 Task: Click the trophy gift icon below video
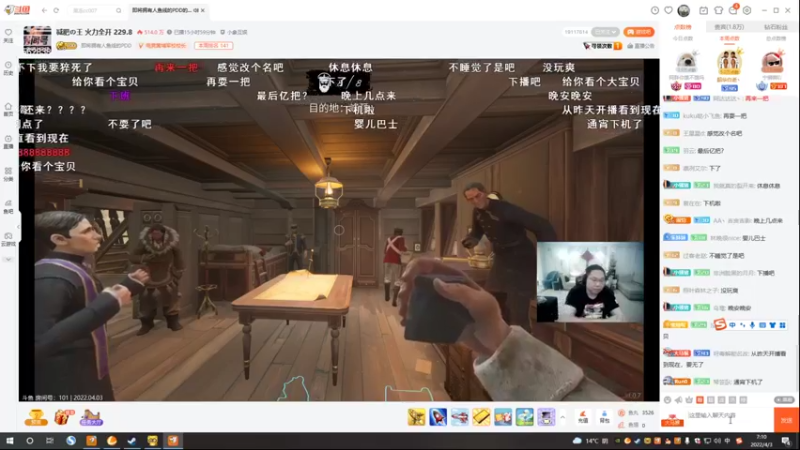36,417
